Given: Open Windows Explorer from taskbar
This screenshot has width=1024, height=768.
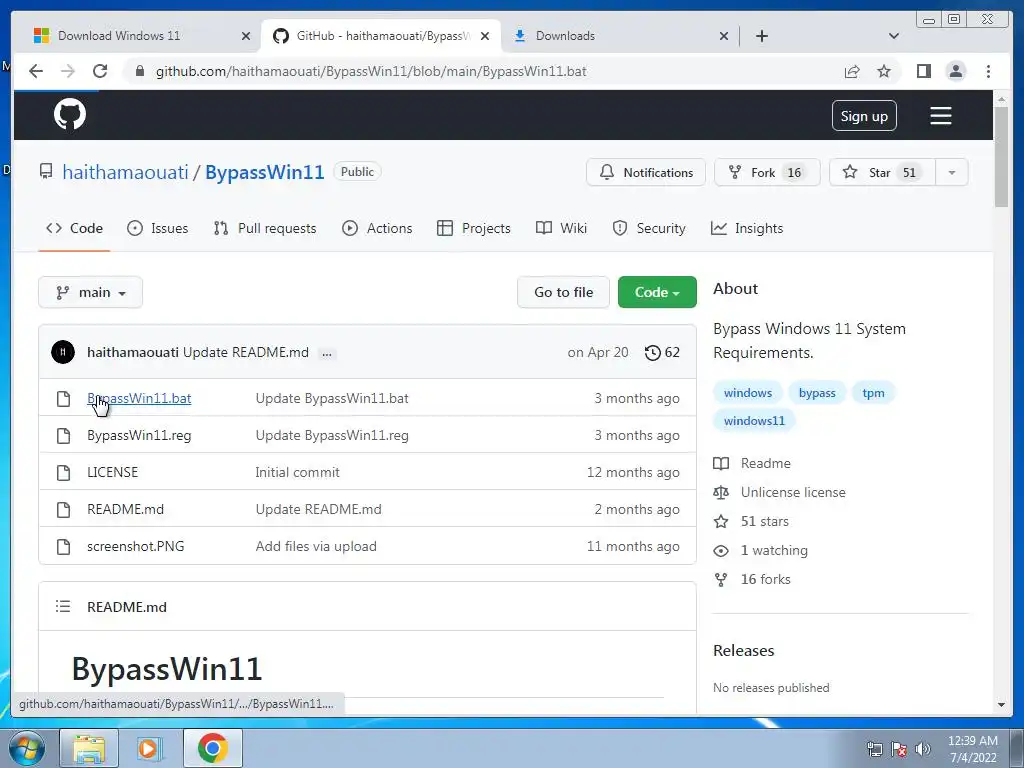Looking at the screenshot, I should [x=89, y=748].
